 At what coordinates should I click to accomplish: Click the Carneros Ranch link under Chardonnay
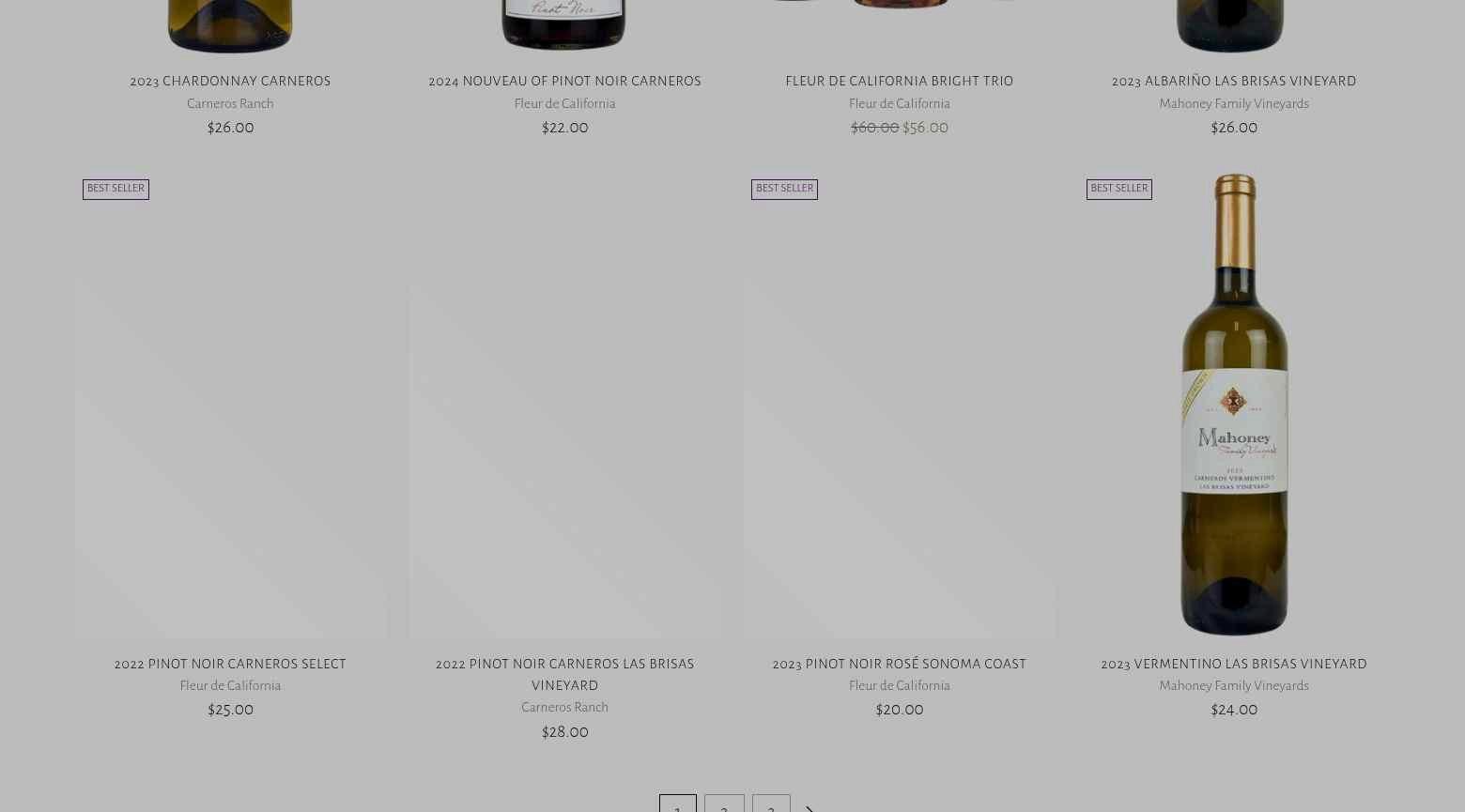230,103
